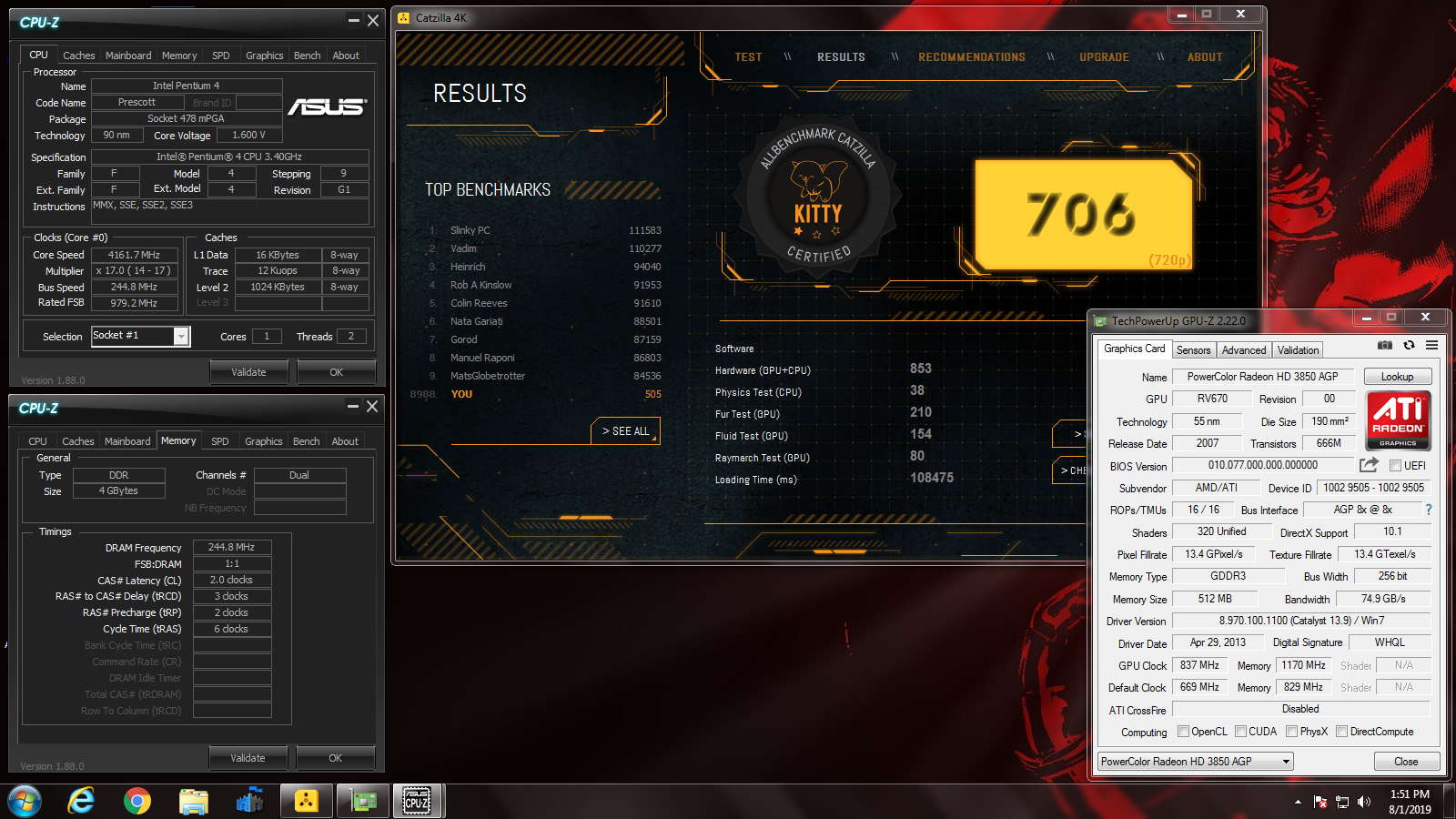The height and width of the screenshot is (819, 1456).
Task: Switch to Graphics tab in bottom CPU-Z
Action: (263, 441)
